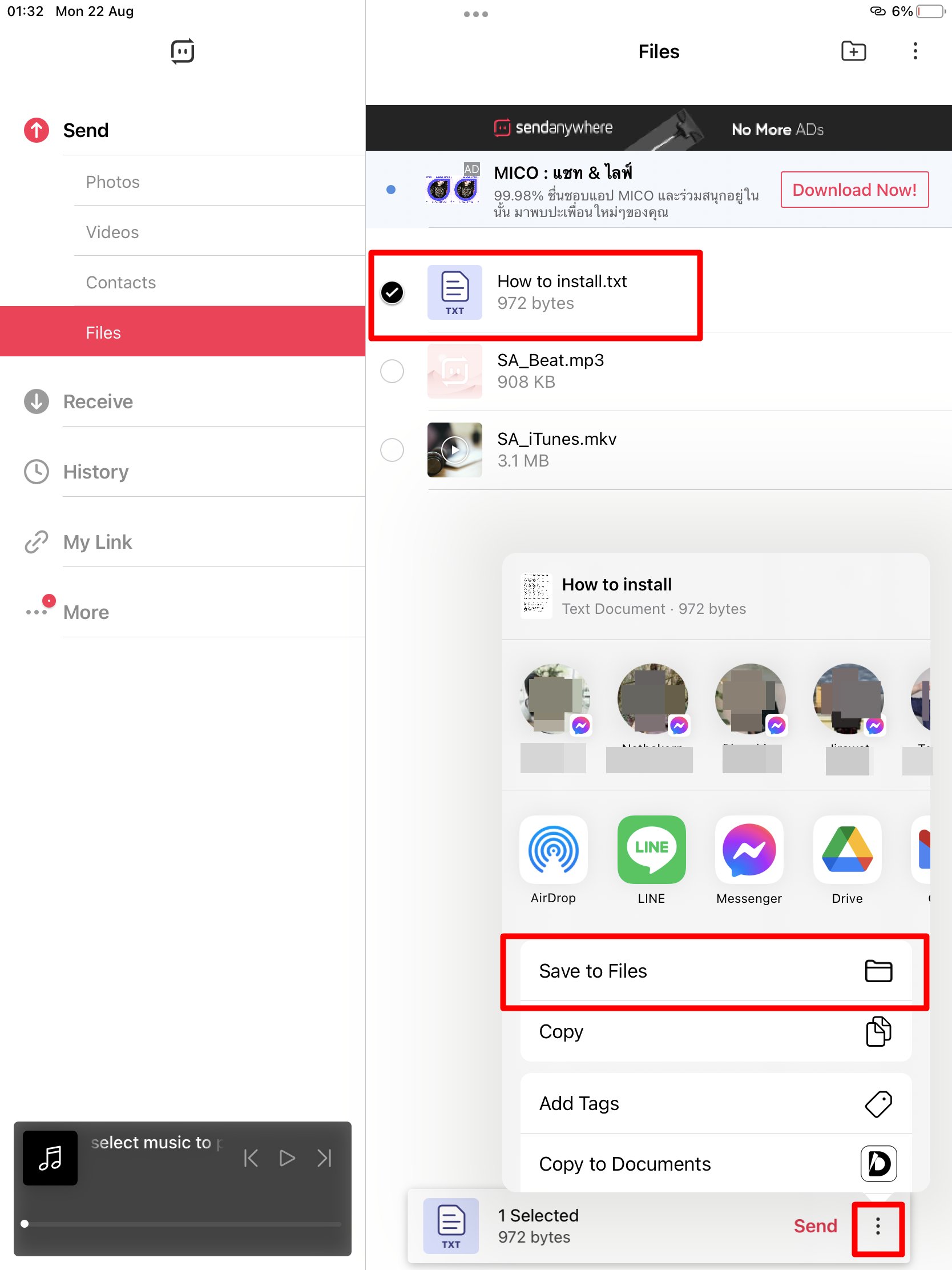
Task: Open the Files header three-dot menu
Action: point(915,51)
